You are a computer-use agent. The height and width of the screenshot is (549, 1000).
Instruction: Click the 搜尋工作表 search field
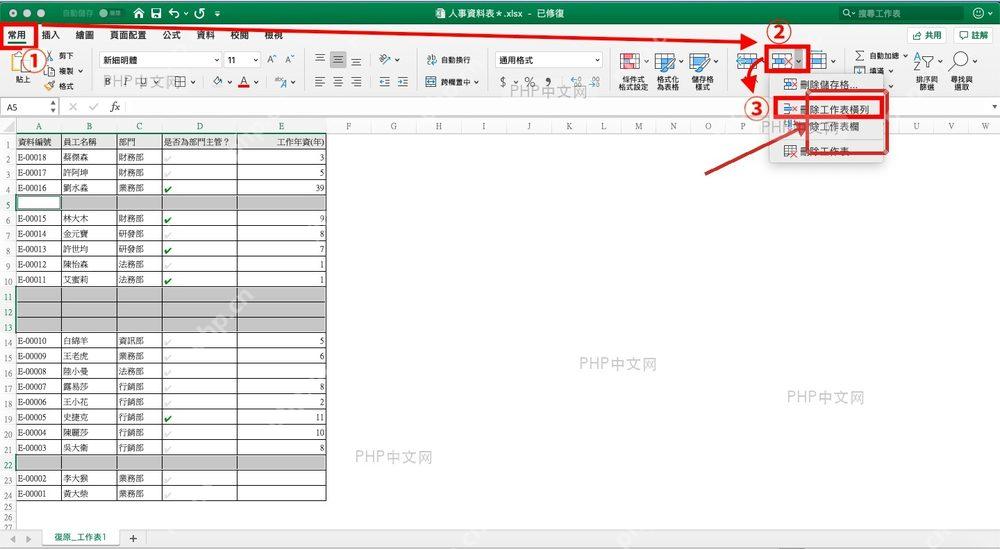click(x=901, y=13)
